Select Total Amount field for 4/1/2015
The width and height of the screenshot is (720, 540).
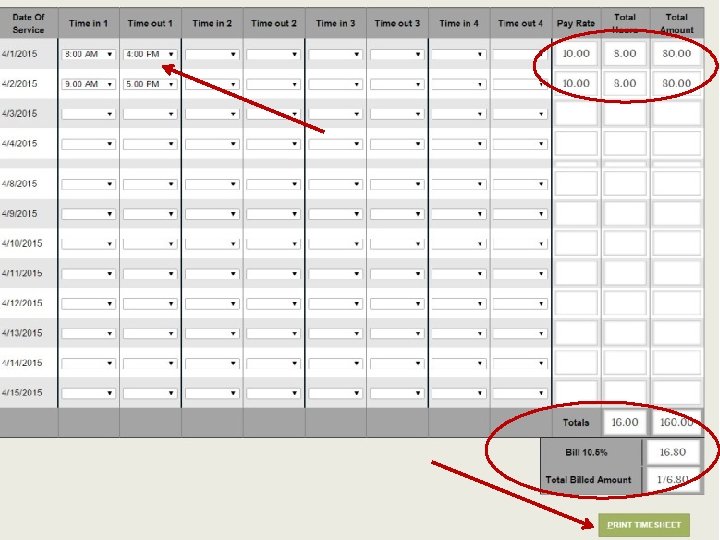pyautogui.click(x=676, y=54)
